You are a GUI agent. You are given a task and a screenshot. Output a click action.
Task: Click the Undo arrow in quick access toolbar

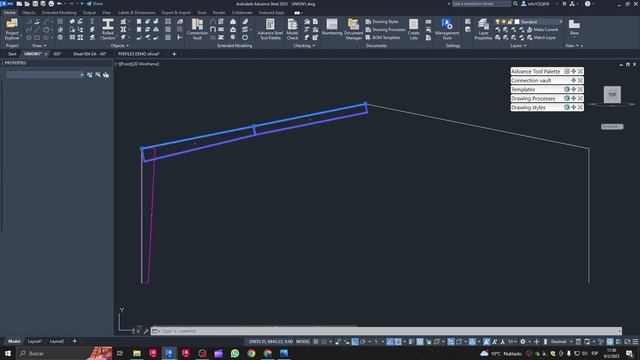60,4
